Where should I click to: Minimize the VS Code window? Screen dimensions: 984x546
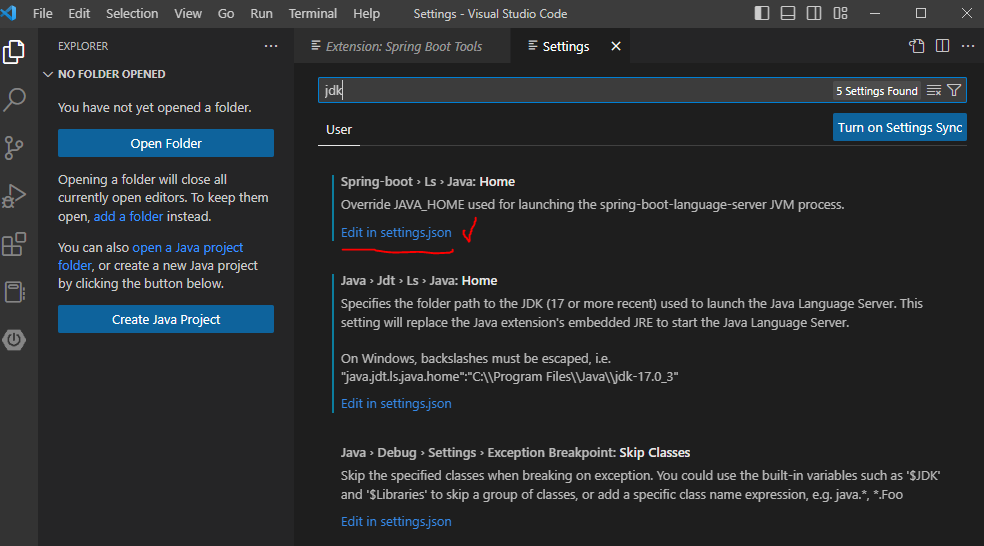[x=875, y=13]
